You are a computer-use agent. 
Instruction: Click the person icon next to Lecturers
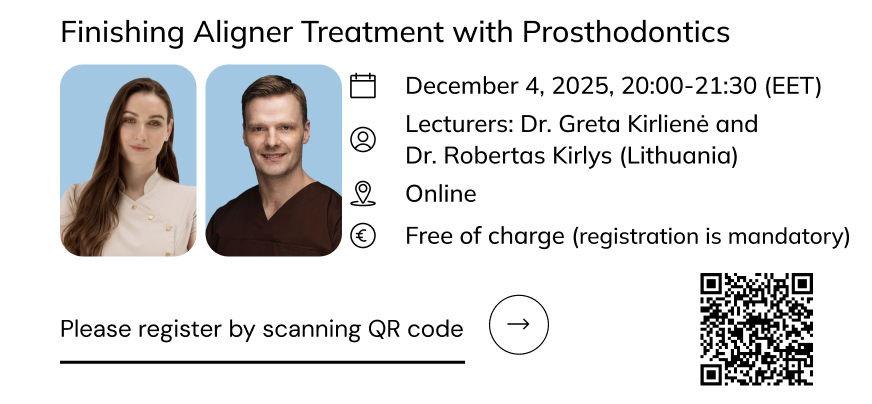pos(363,139)
